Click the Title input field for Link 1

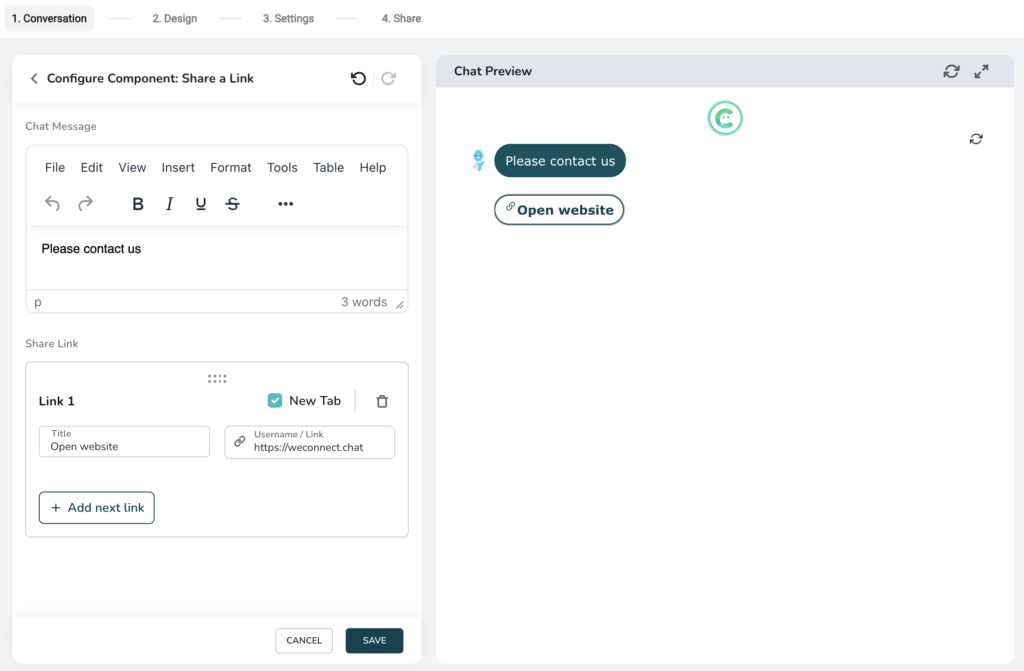124,442
